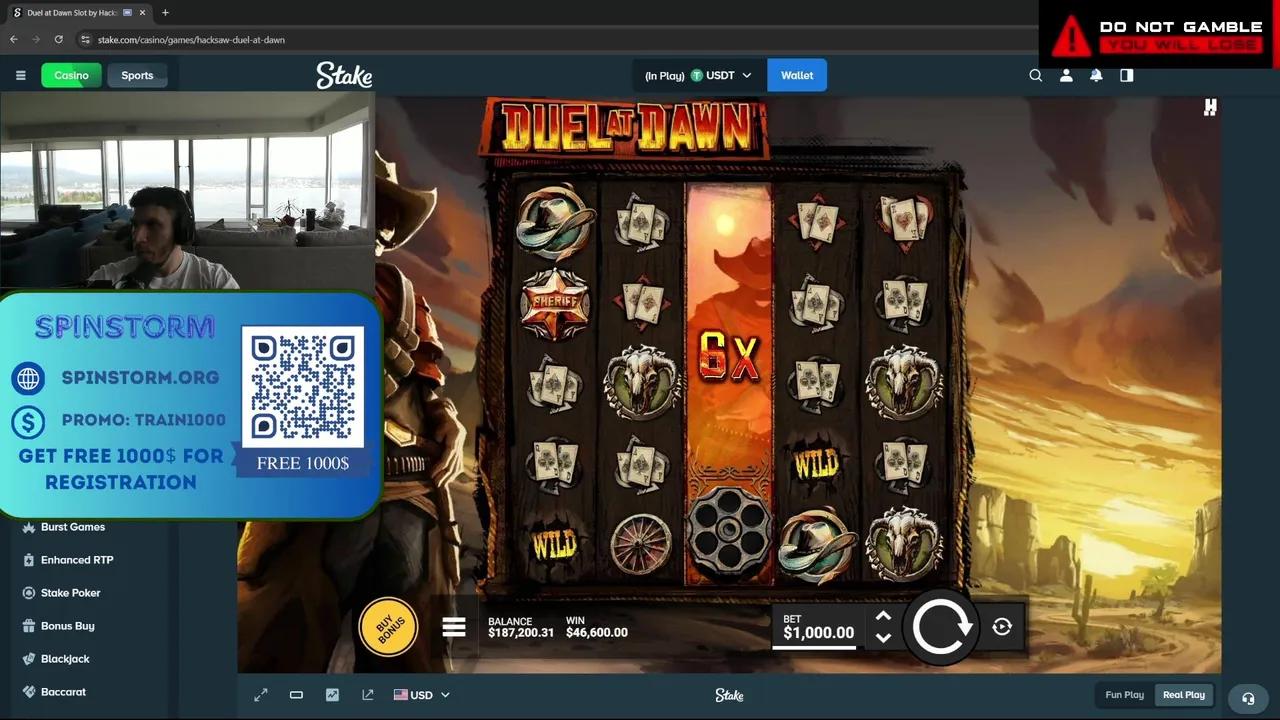Open Burst Games from sidebar

(x=73, y=527)
